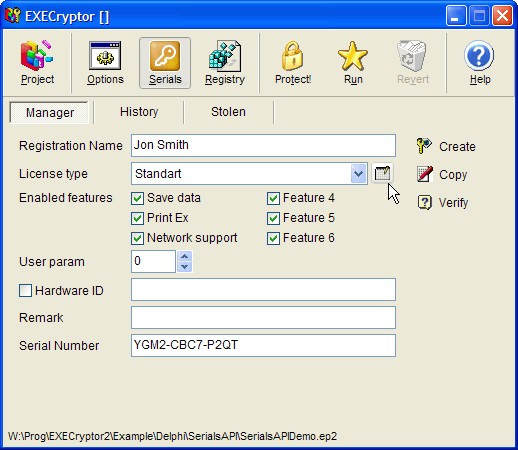Click the Registration Name field

point(263,145)
